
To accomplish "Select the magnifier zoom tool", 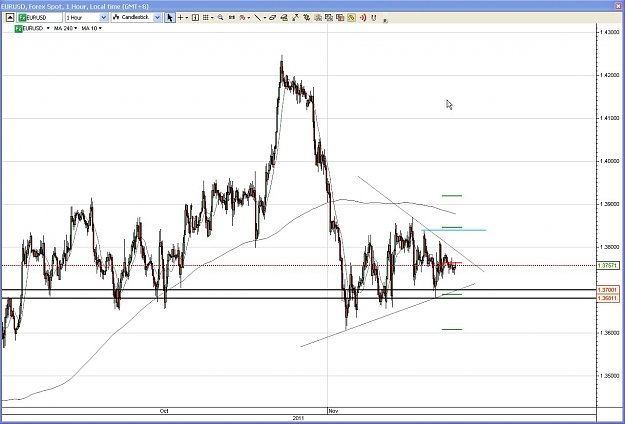I will pyautogui.click(x=220, y=18).
